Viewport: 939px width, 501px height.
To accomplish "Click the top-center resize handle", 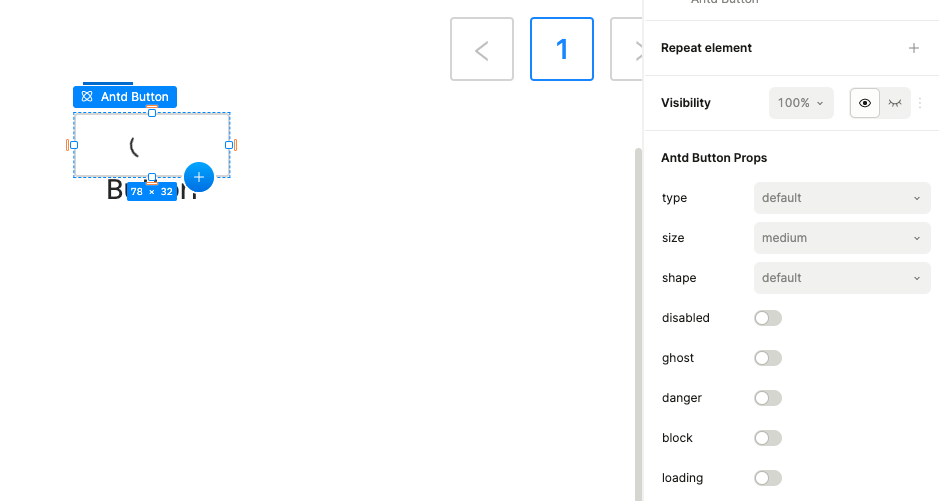I will 152,113.
